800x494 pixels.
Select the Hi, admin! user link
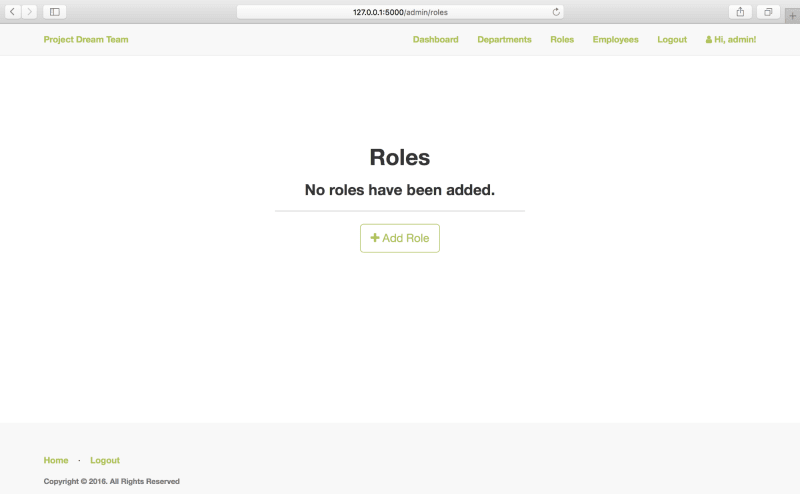click(x=731, y=39)
